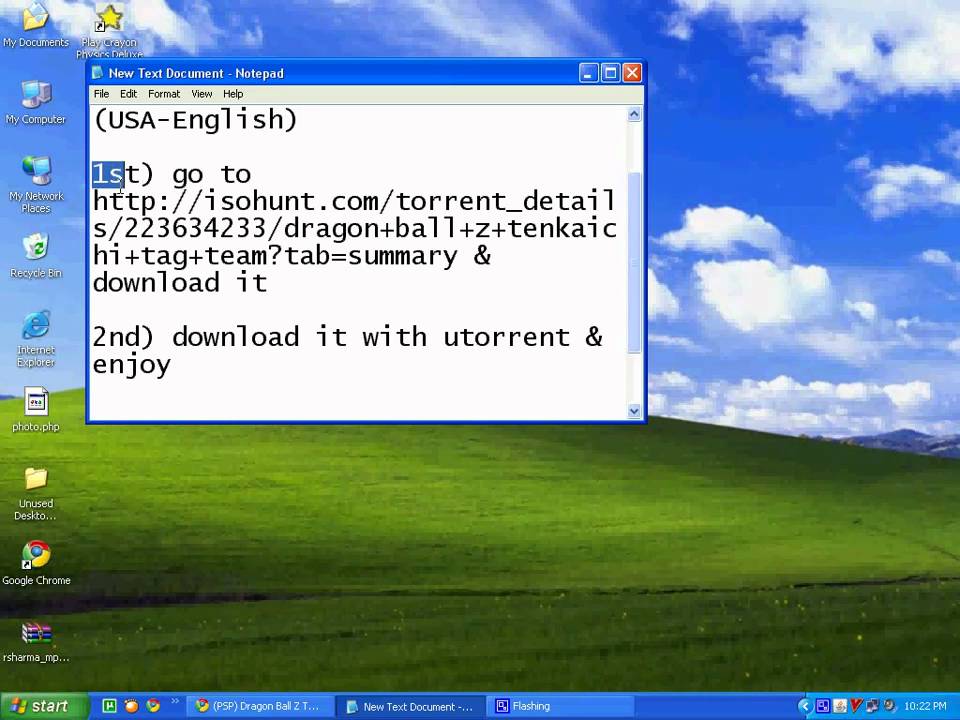960x720 pixels.
Task: Open the View menu in Notepad
Action: coord(201,94)
